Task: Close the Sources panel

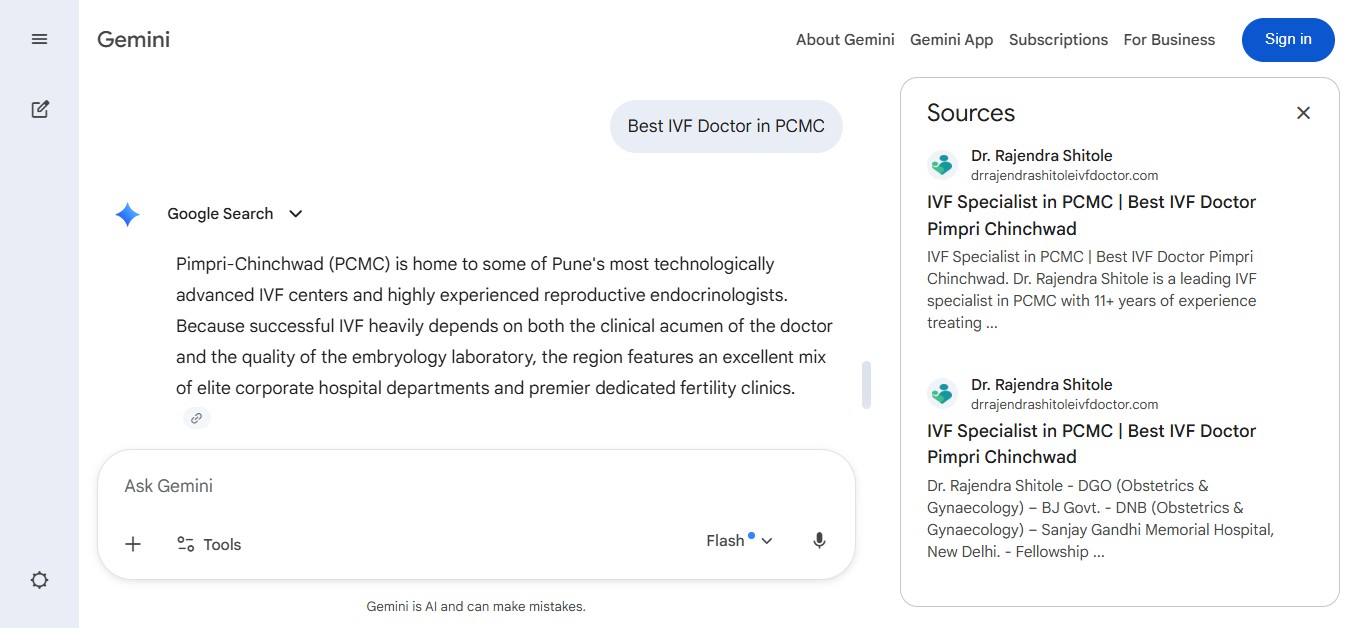Action: pyautogui.click(x=1303, y=113)
